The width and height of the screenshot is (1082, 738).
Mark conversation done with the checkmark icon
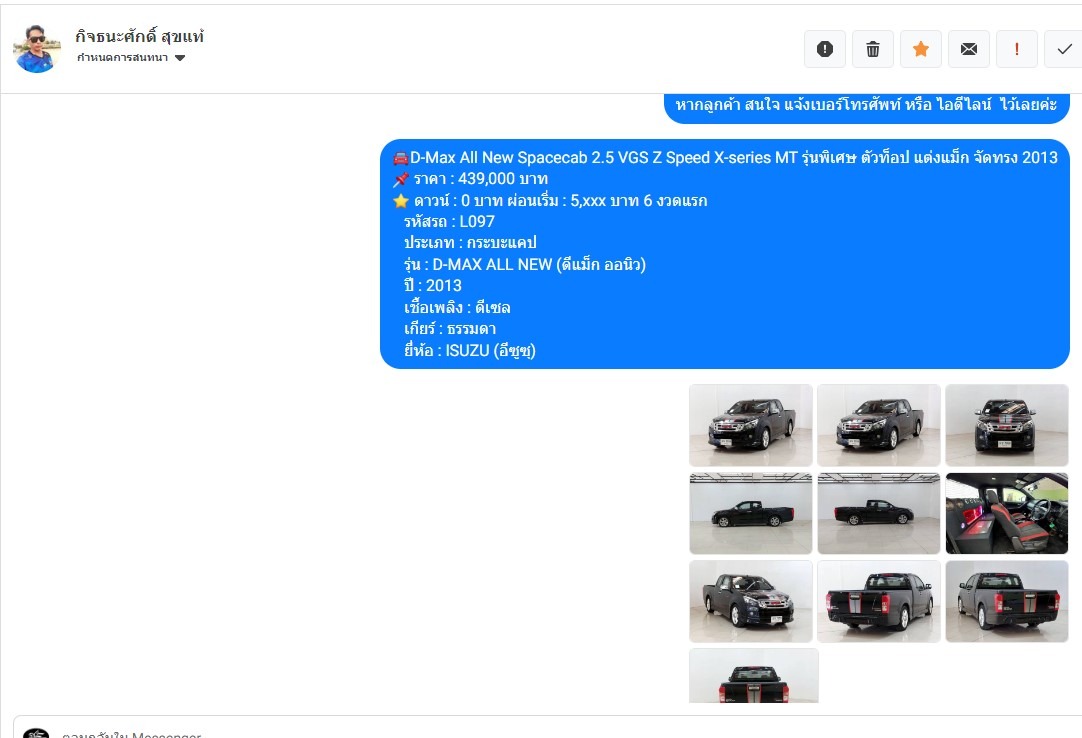[x=1064, y=49]
